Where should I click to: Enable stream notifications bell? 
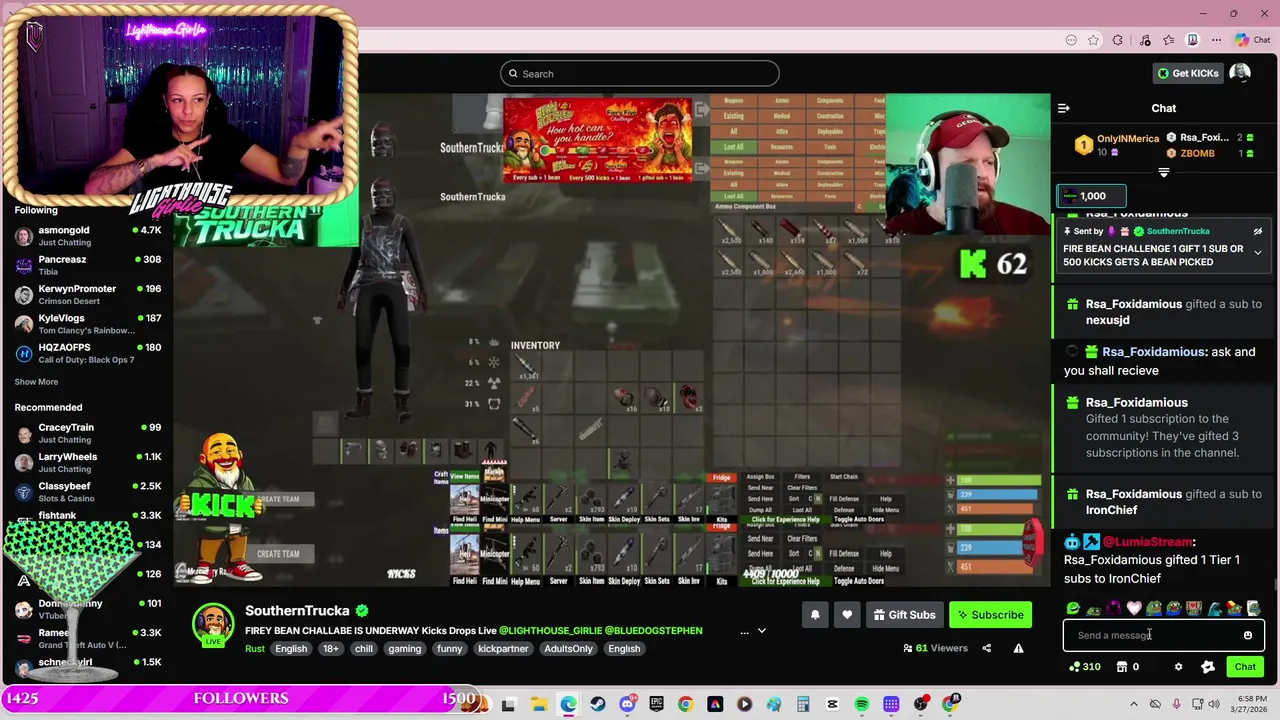click(x=815, y=615)
